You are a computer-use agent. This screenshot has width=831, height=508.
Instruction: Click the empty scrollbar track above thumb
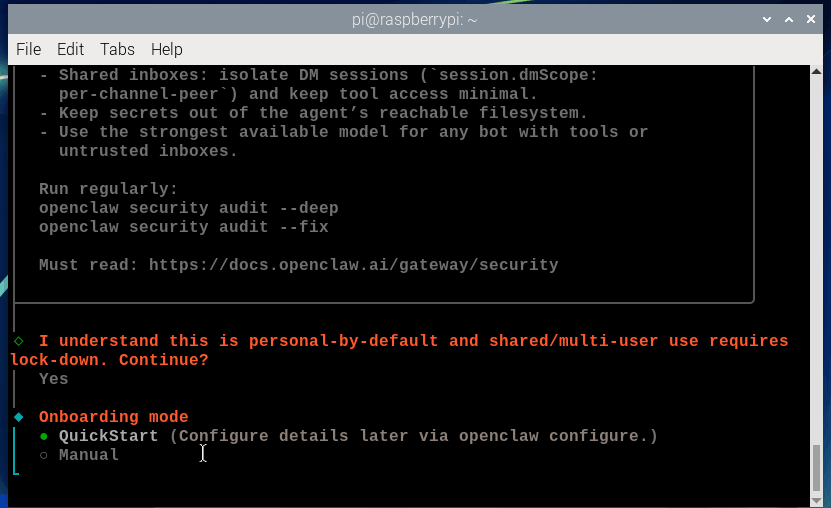point(817,260)
